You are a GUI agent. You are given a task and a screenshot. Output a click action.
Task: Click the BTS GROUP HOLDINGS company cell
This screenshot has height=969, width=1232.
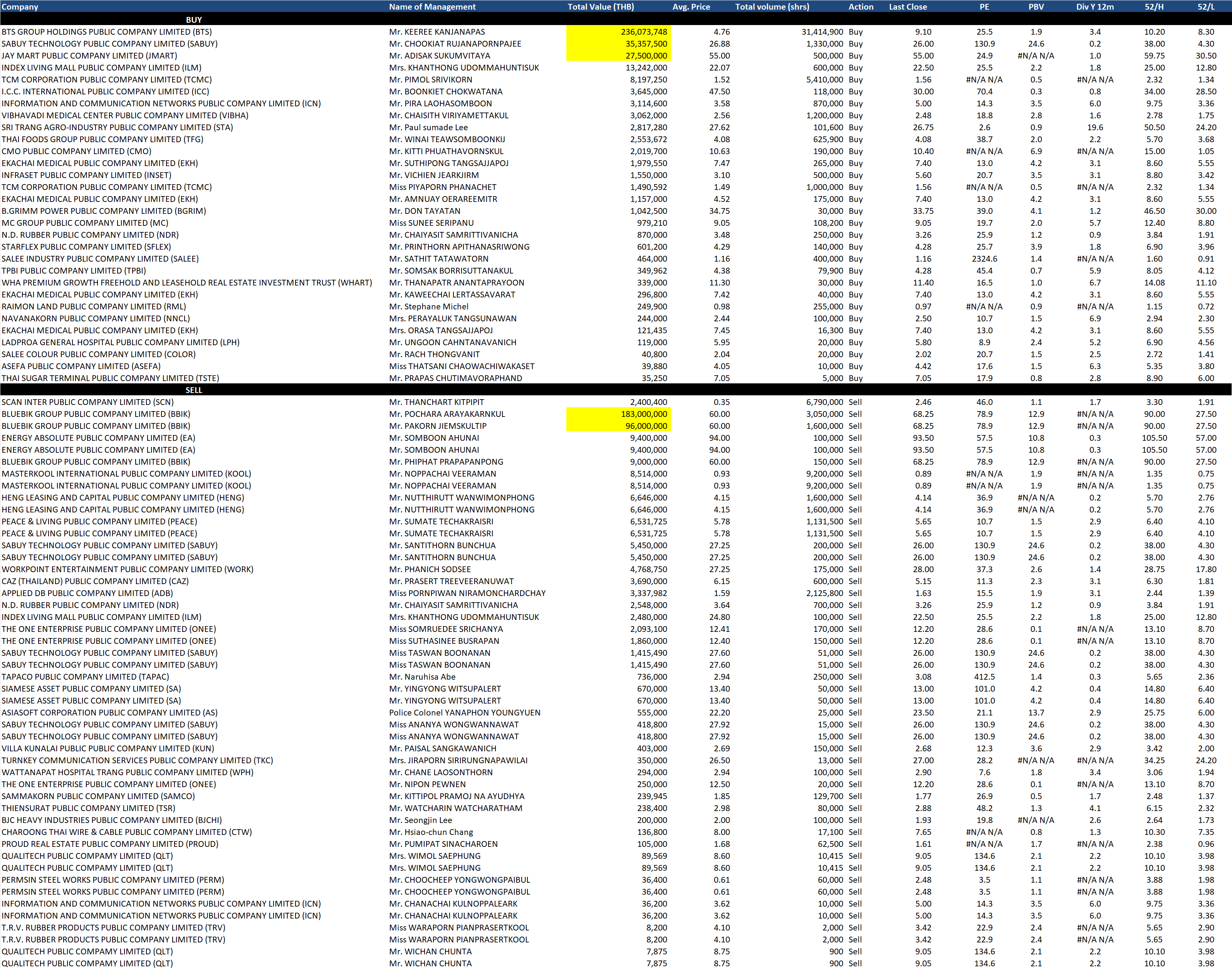[107, 32]
